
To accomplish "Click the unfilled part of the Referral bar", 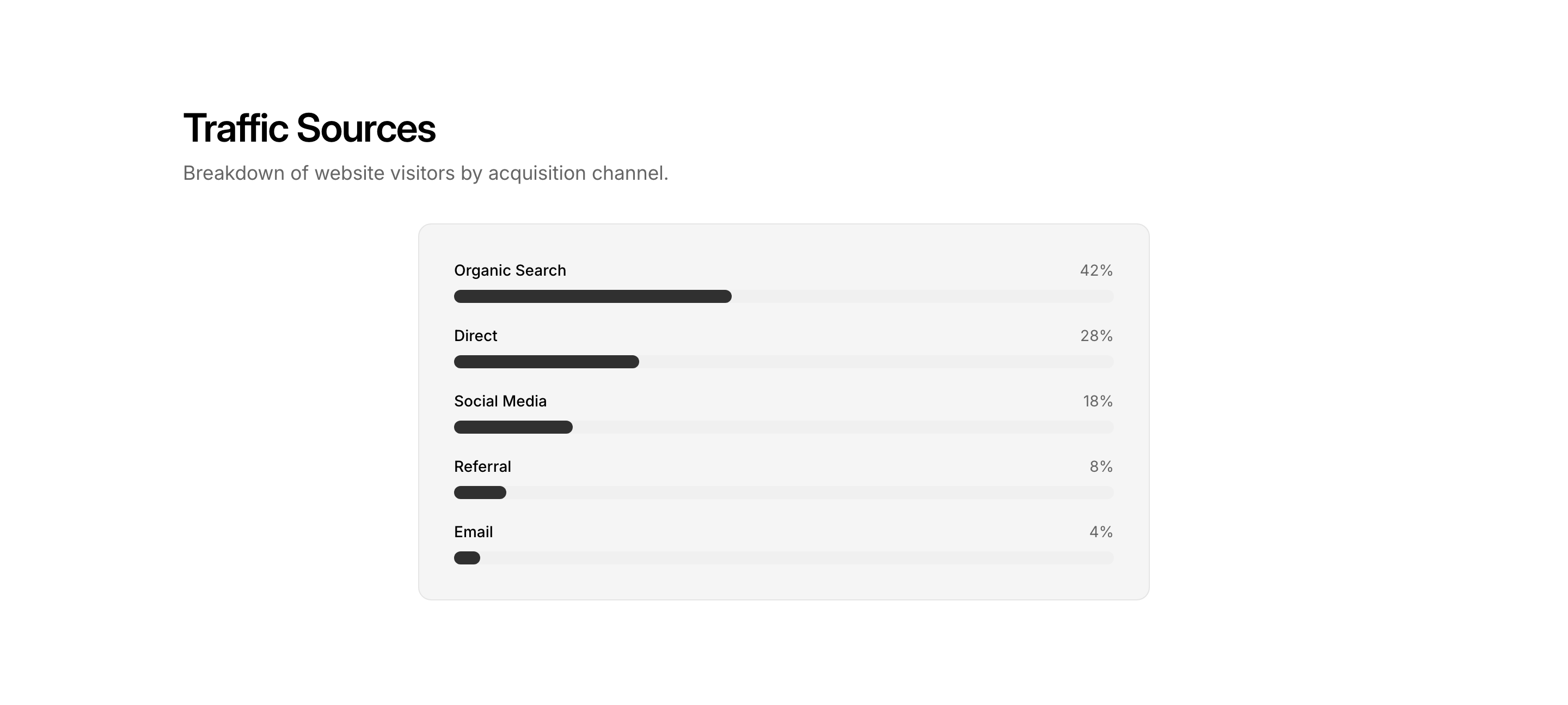I will 810,493.
